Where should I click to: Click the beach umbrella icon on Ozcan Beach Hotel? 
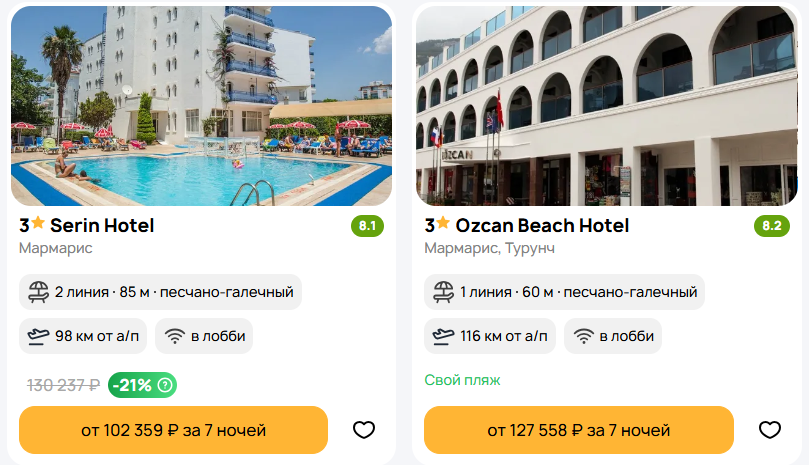tap(443, 292)
